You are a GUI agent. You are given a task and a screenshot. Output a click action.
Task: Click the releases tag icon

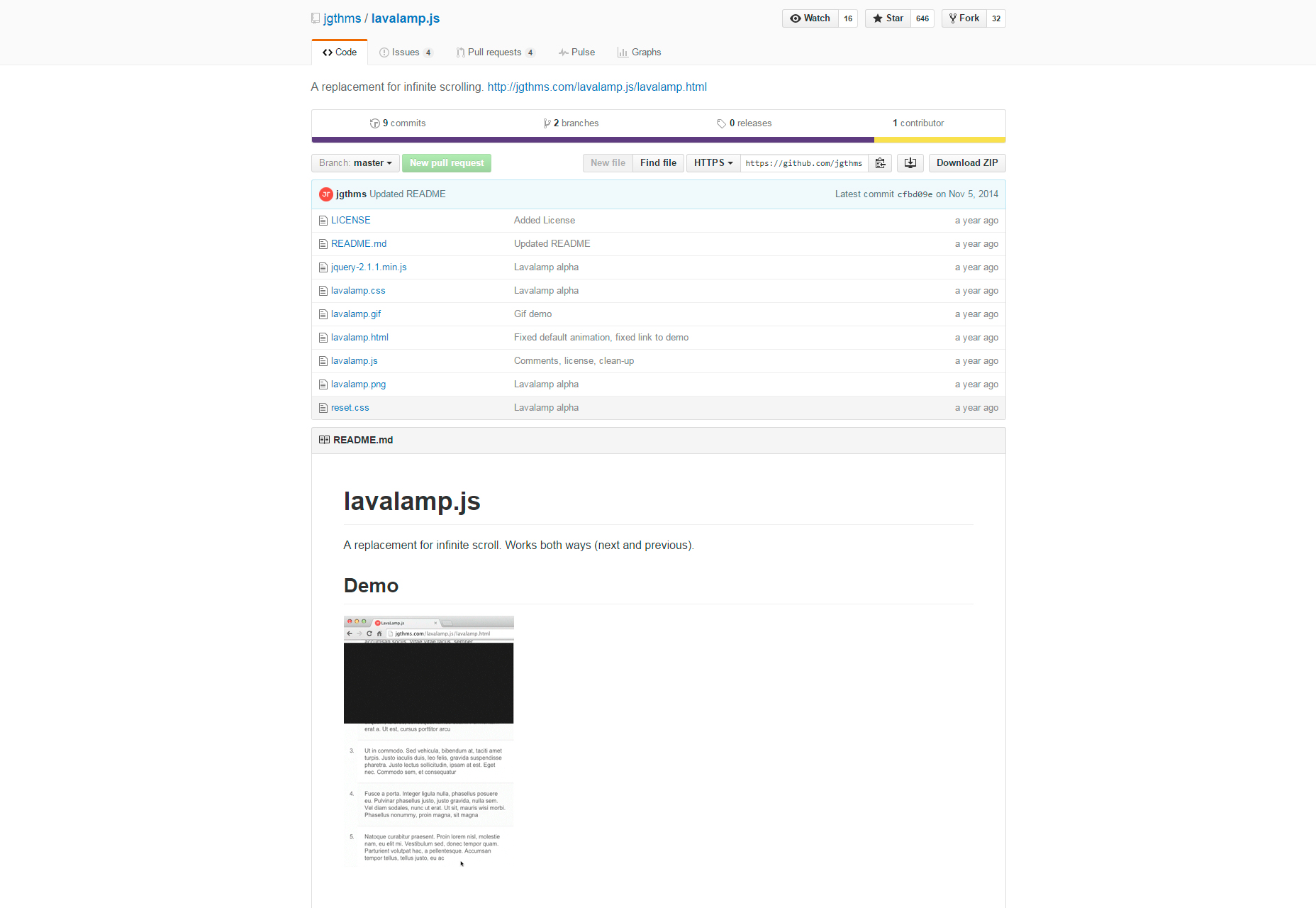[721, 123]
